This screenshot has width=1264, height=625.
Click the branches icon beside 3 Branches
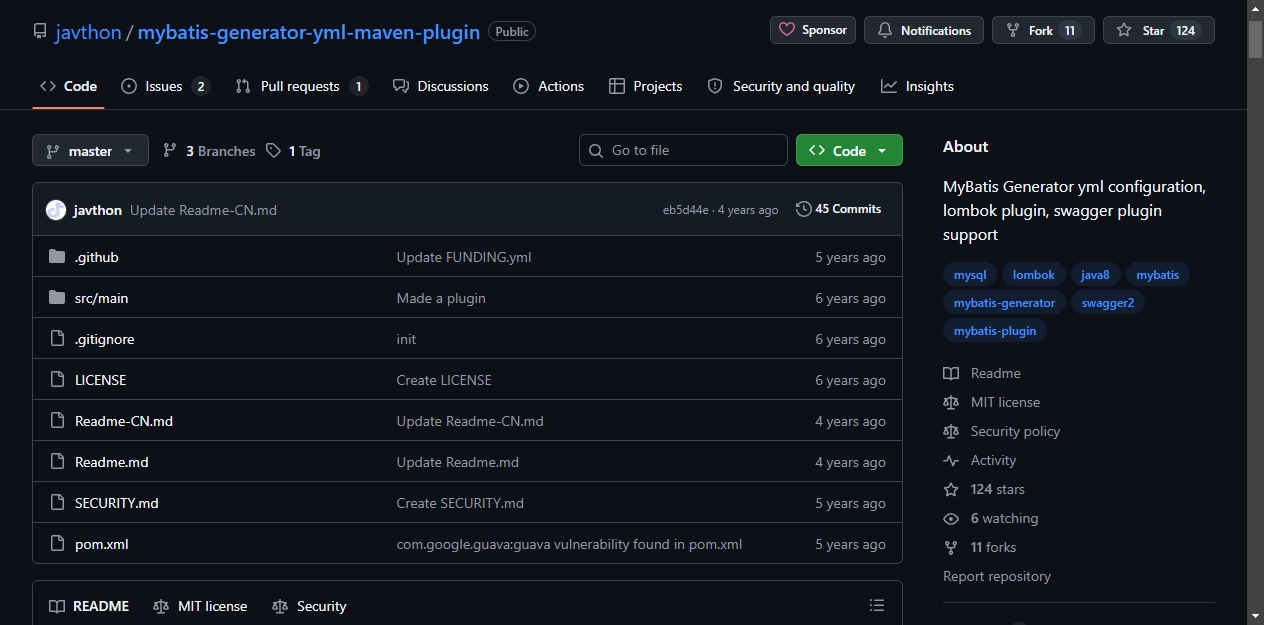click(170, 151)
